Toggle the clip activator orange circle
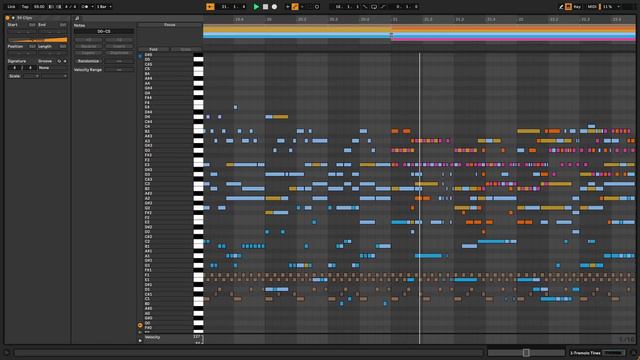 click(x=7, y=18)
